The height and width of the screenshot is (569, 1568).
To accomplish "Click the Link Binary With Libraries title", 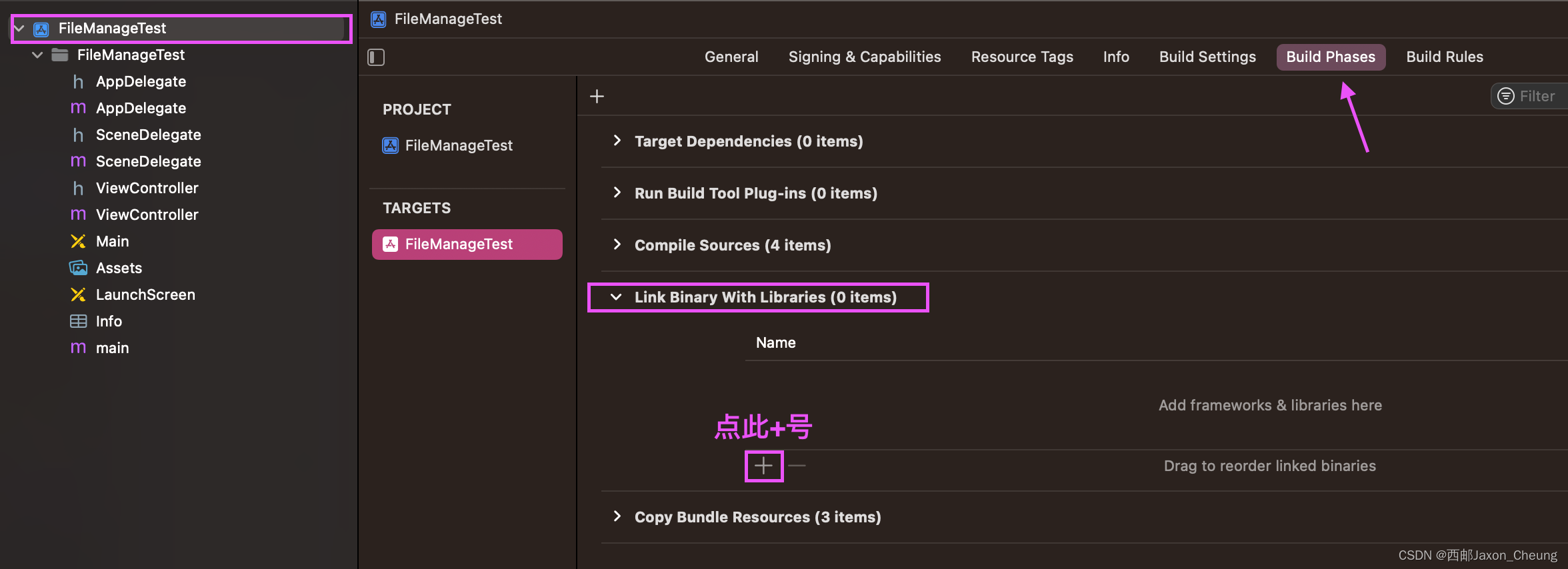I will 765,297.
